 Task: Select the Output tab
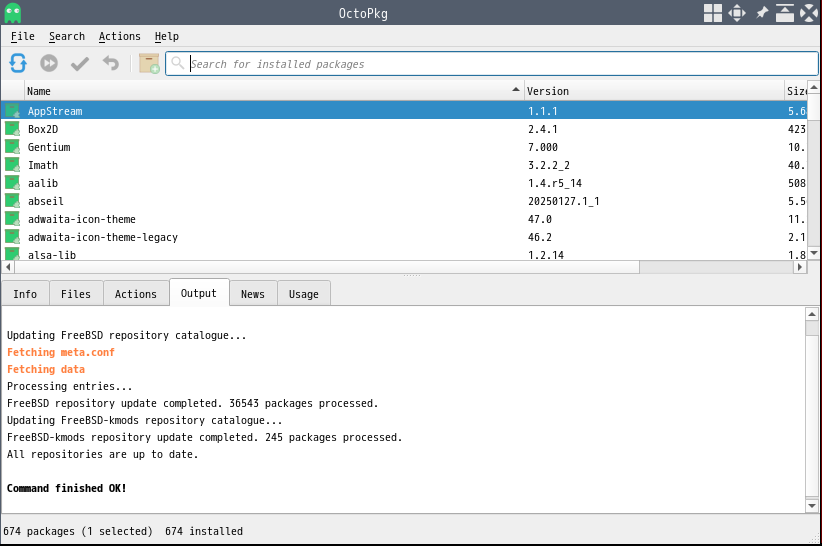tap(199, 293)
